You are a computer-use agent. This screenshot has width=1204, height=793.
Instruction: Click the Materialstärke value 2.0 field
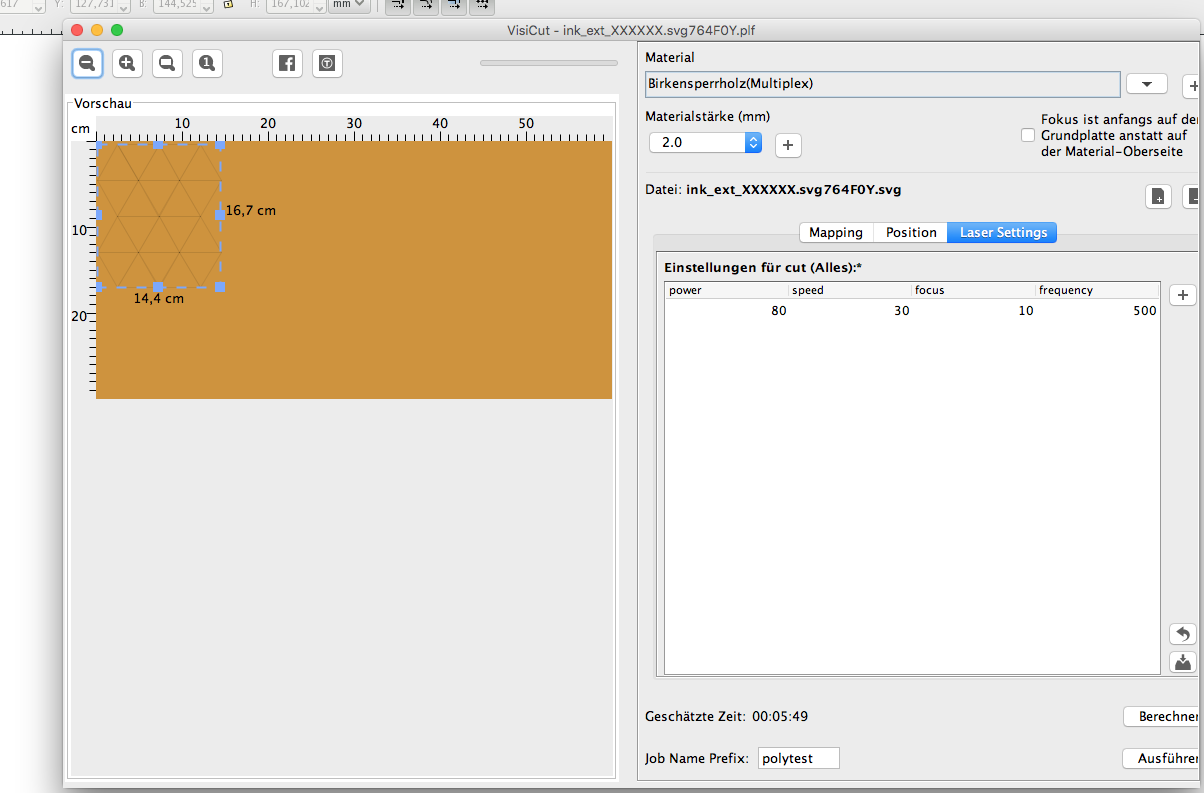click(x=697, y=142)
